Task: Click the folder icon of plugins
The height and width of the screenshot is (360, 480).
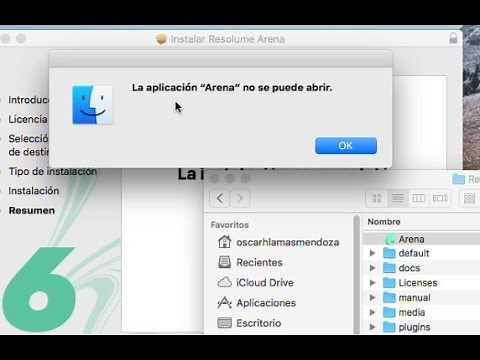Action: click(389, 327)
